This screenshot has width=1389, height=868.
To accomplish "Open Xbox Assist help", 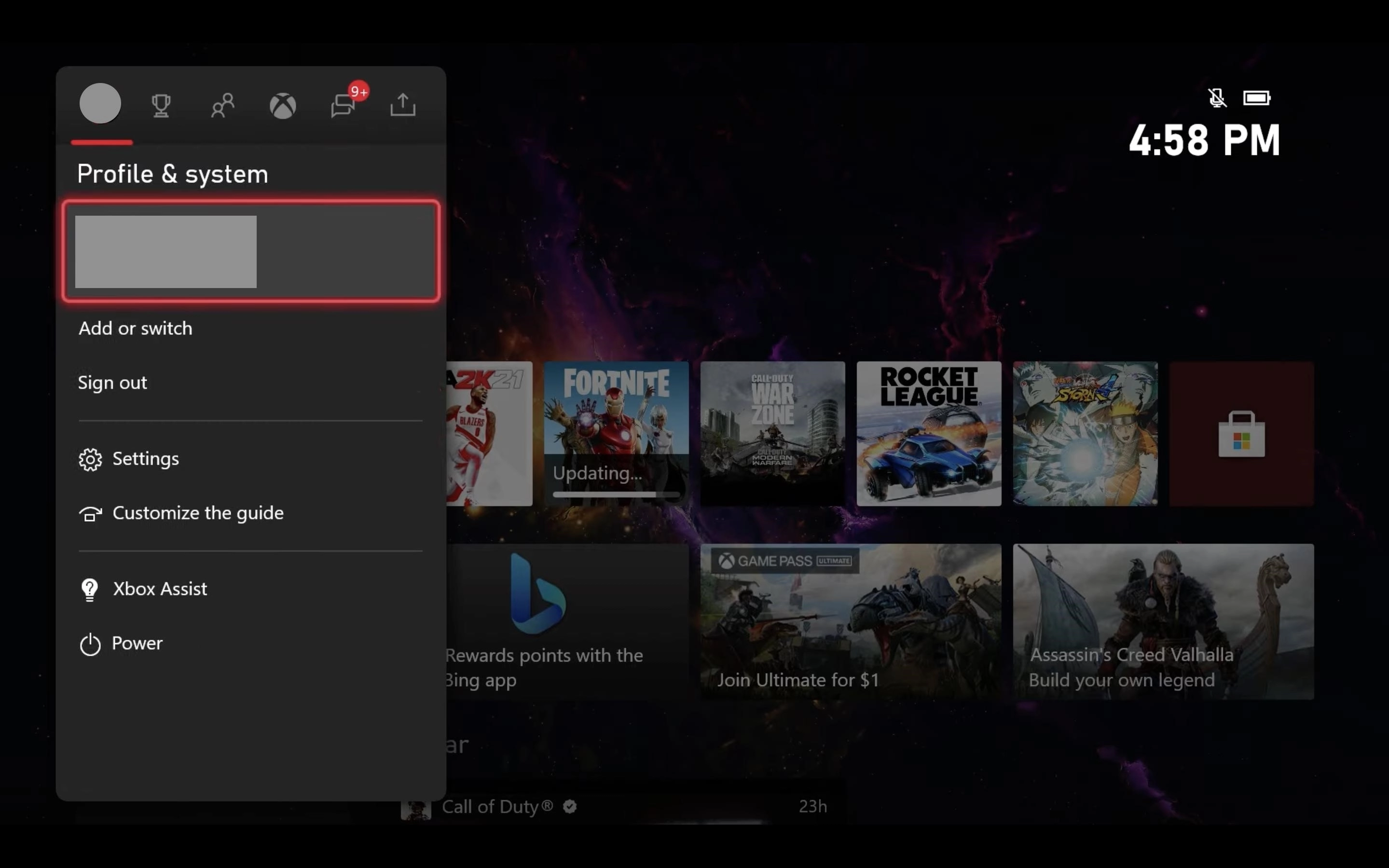I will click(250, 589).
